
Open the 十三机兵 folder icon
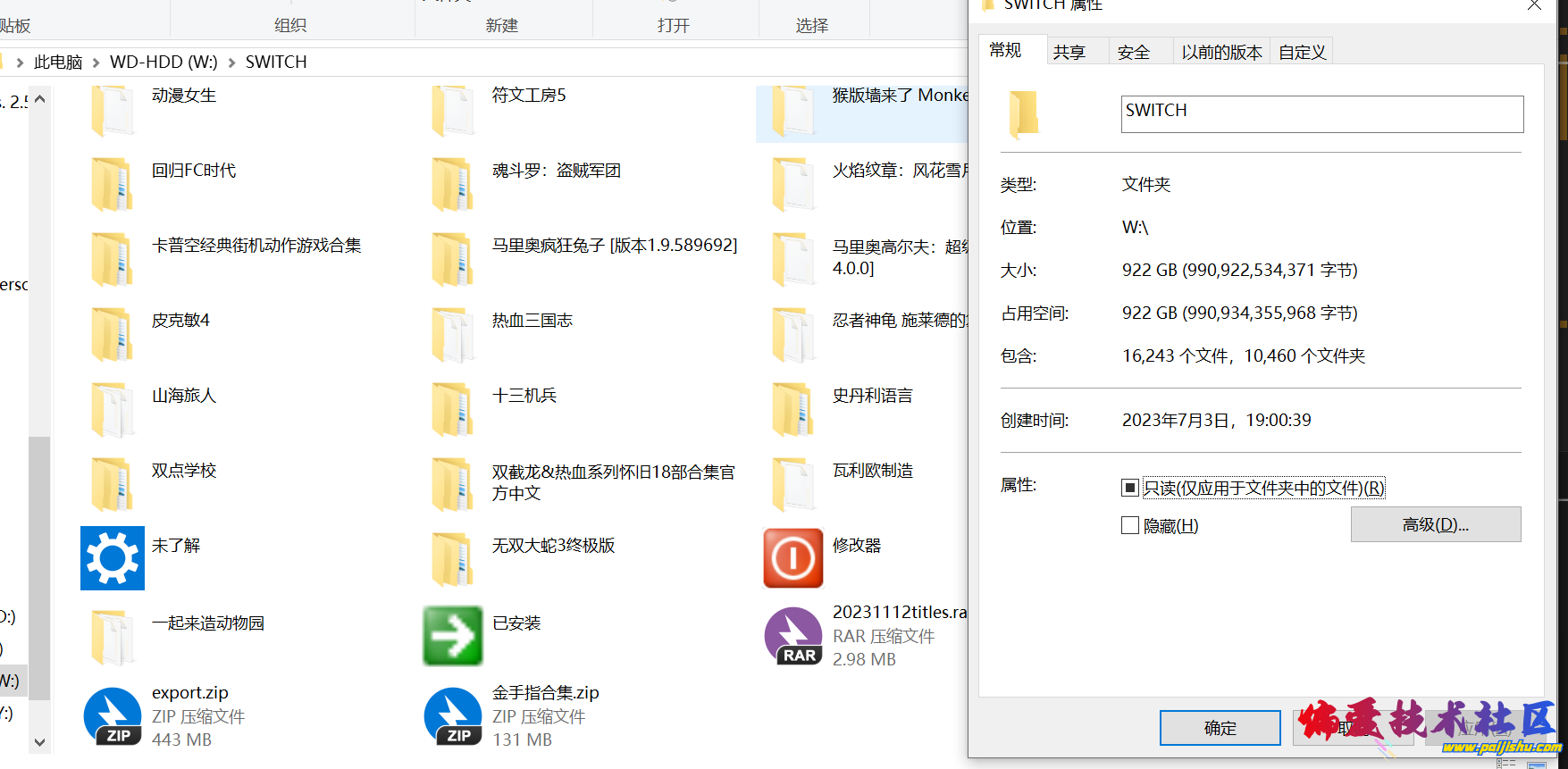(453, 409)
